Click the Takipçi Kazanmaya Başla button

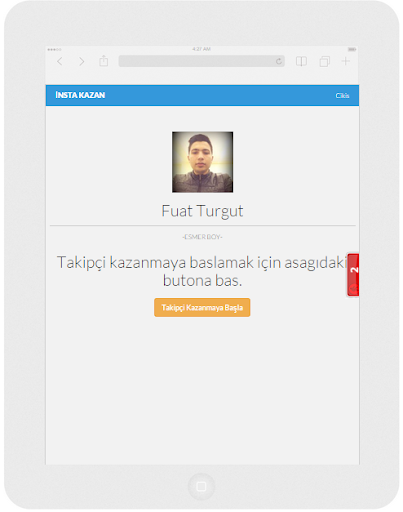[x=202, y=307]
